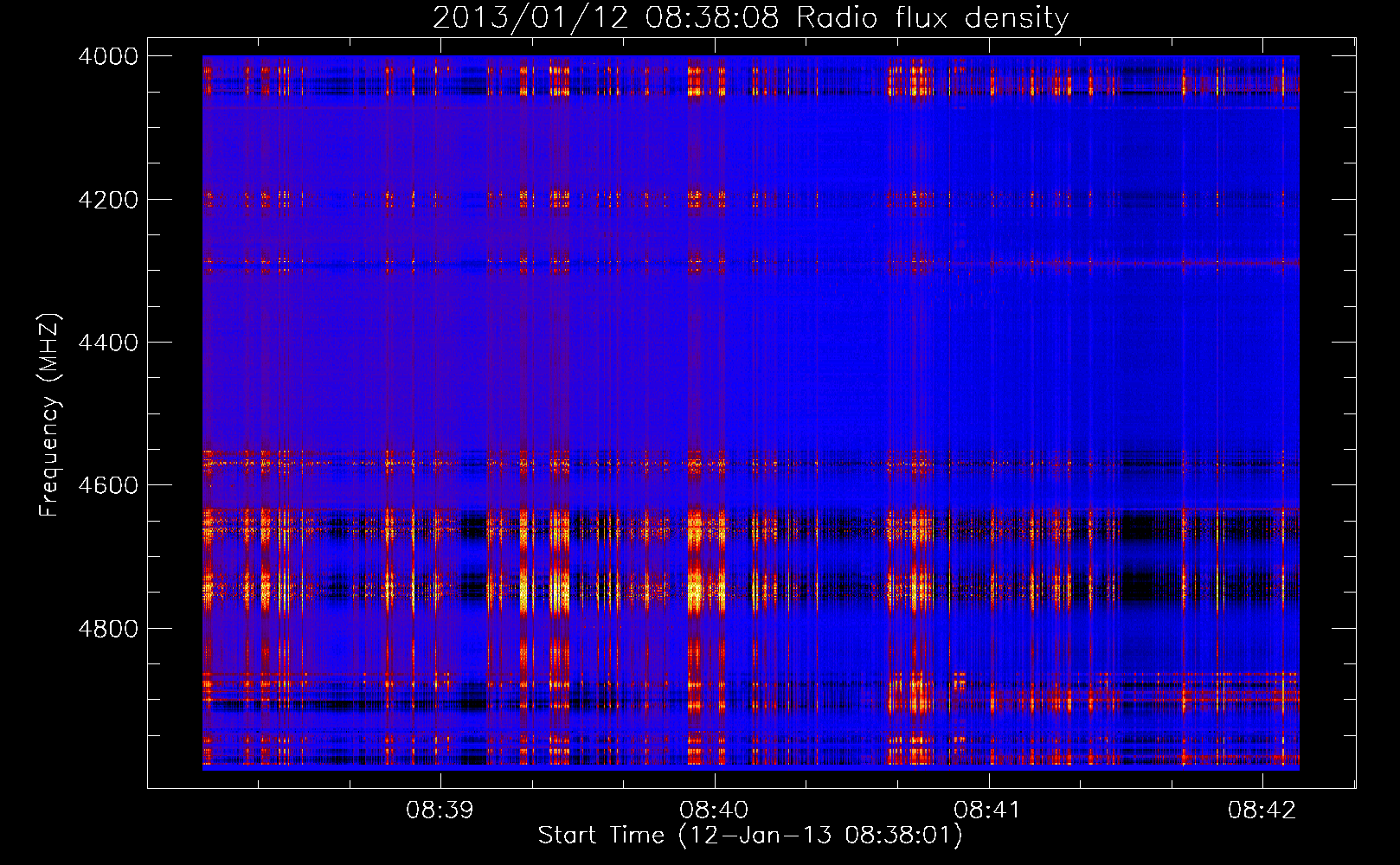Click the 'Frequency (MHZ)' axis label
This screenshot has width=1400, height=865.
coord(50,415)
